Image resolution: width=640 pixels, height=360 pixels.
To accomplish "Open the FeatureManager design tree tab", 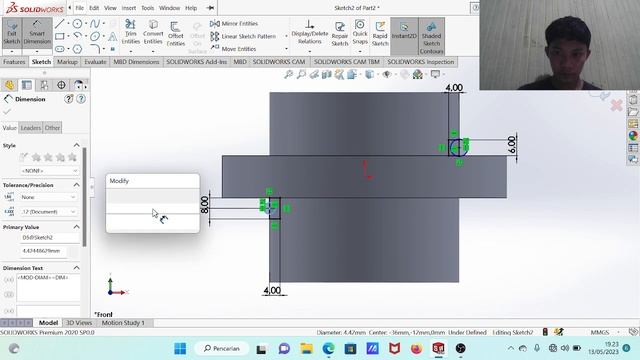I will pyautogui.click(x=9, y=85).
